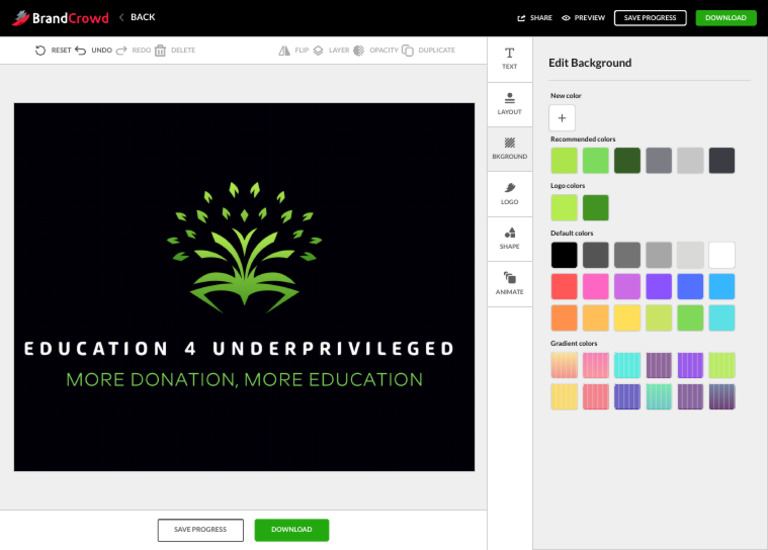Screen dimensions: 768x550
Task: Select the EDUCATION 4 UNDERPRIVILEGED text on canvas
Action: (x=239, y=349)
